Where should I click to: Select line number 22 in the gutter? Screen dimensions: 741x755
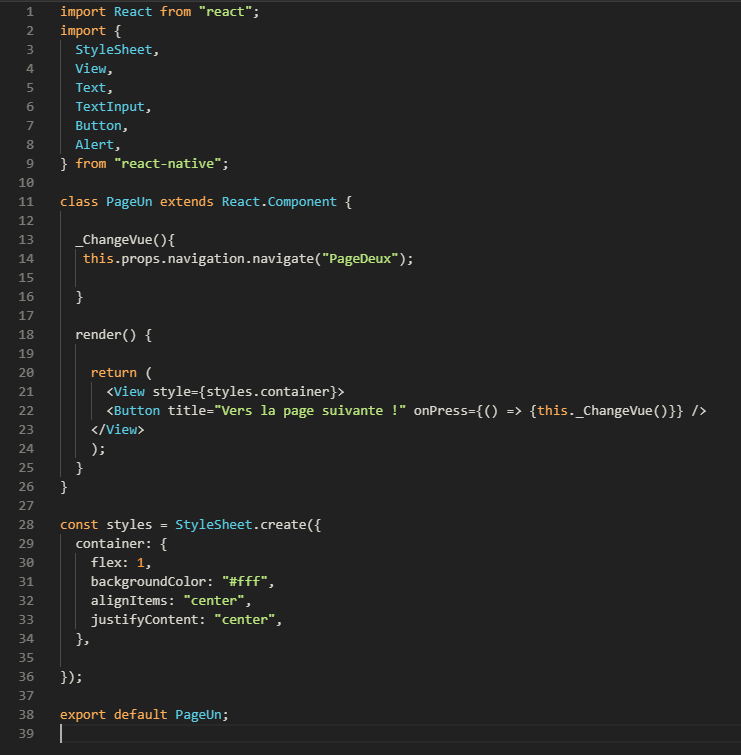[26, 411]
